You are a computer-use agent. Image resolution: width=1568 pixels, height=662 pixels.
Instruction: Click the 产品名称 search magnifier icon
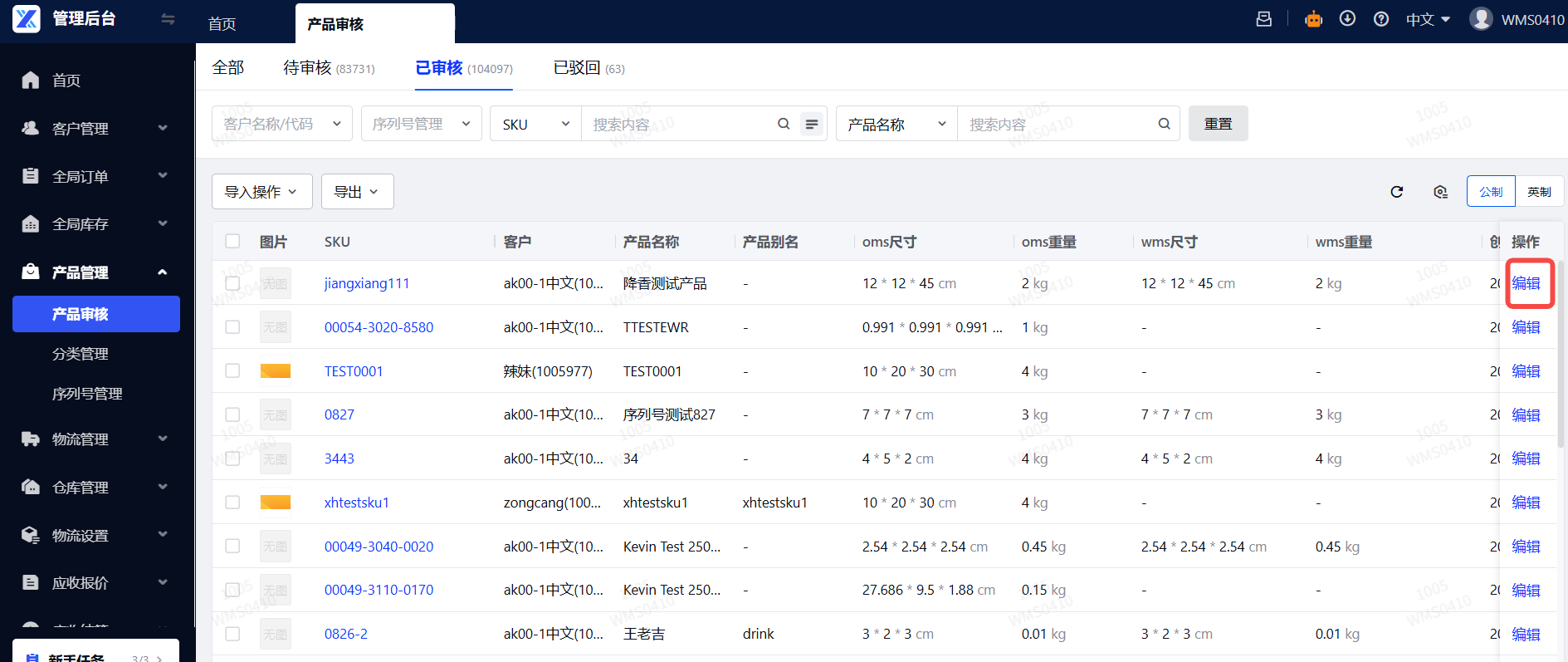point(1165,124)
